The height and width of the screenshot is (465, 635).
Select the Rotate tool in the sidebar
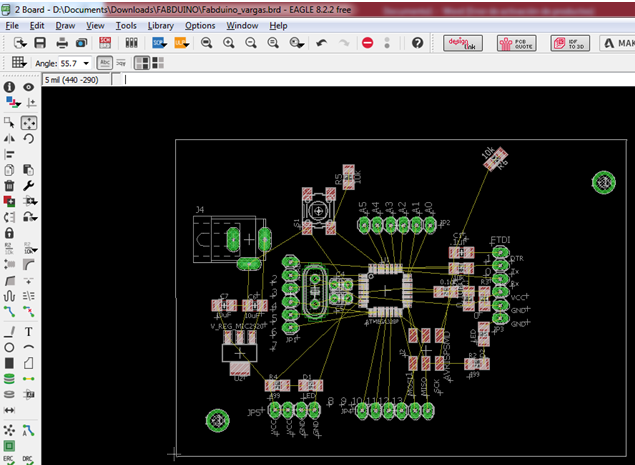pyautogui.click(x=28, y=139)
